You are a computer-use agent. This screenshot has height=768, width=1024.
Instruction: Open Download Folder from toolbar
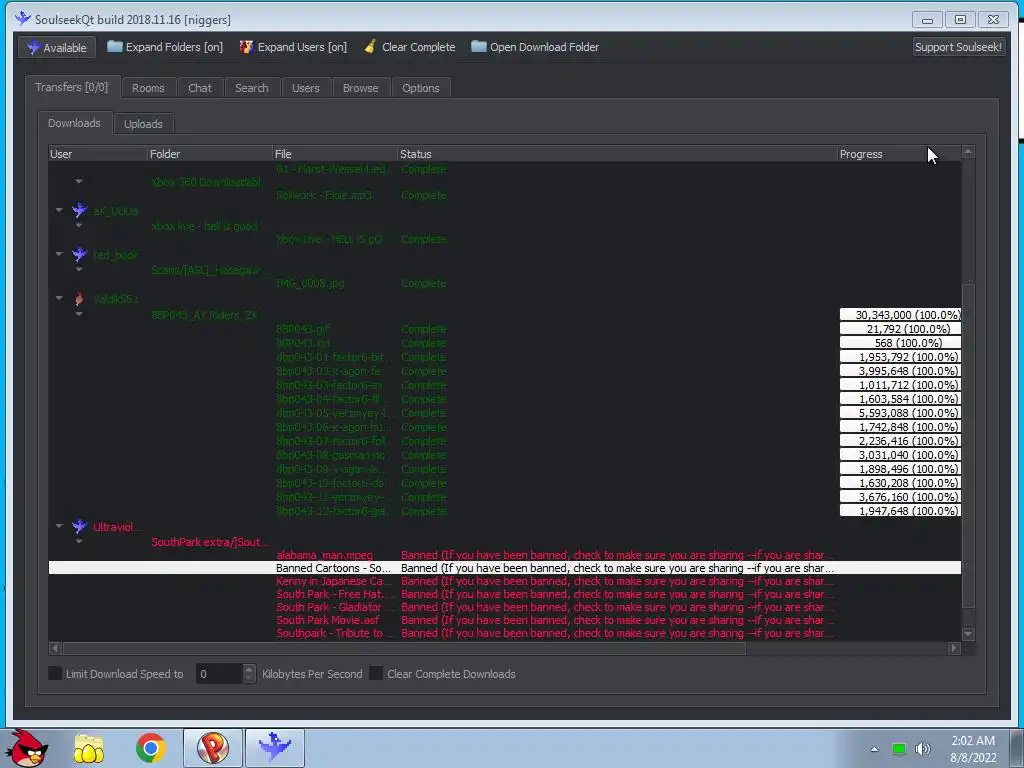tap(535, 47)
